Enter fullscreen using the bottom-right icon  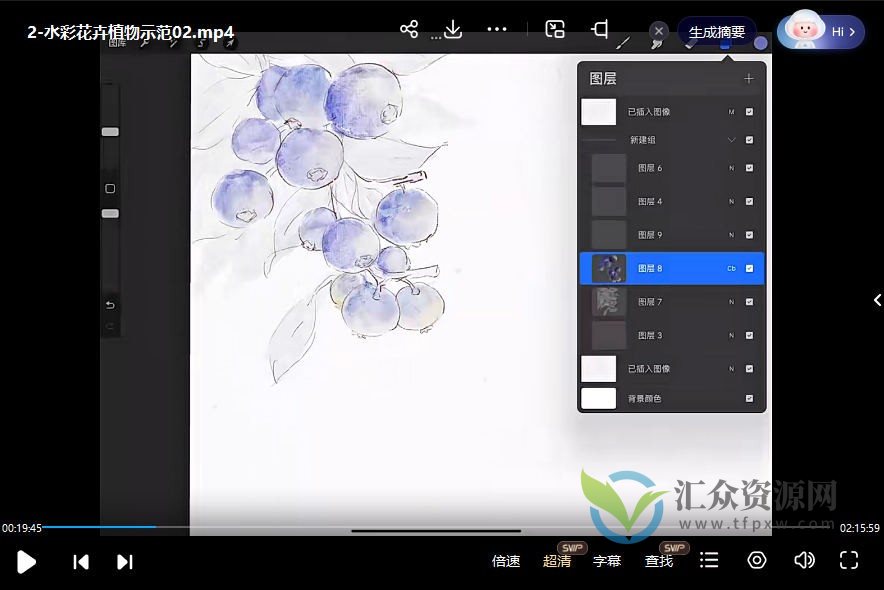pos(849,561)
